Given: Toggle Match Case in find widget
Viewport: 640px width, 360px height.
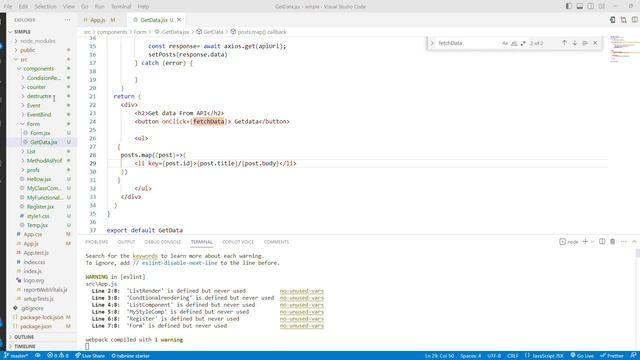Looking at the screenshot, I should pyautogui.click(x=505, y=43).
